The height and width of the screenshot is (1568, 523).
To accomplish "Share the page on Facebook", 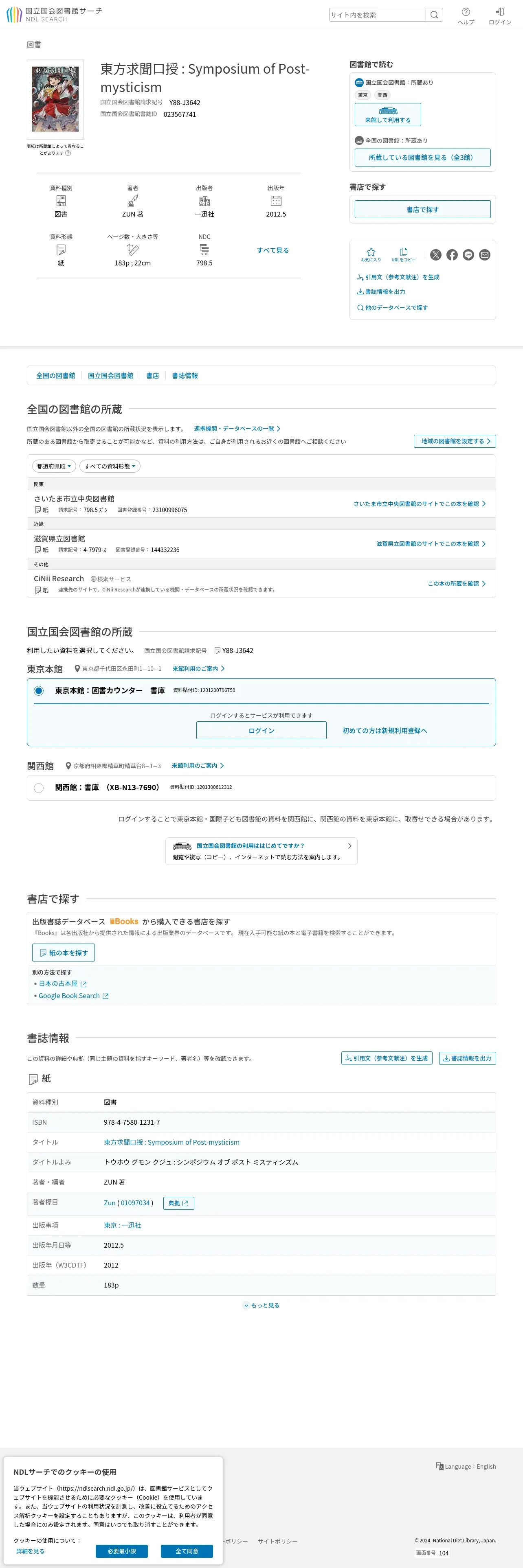I will [452, 255].
